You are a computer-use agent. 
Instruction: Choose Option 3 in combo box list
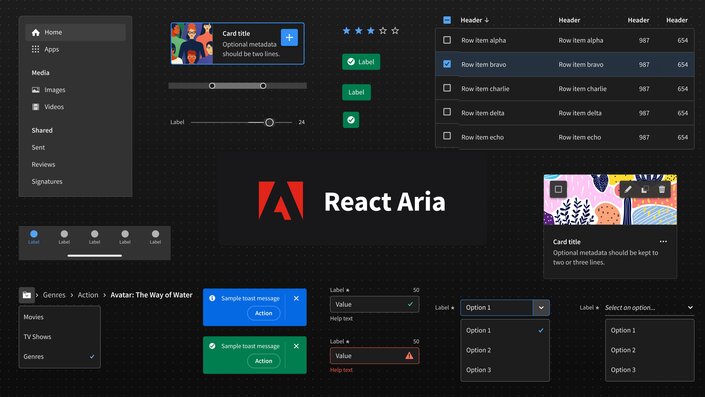pos(505,370)
